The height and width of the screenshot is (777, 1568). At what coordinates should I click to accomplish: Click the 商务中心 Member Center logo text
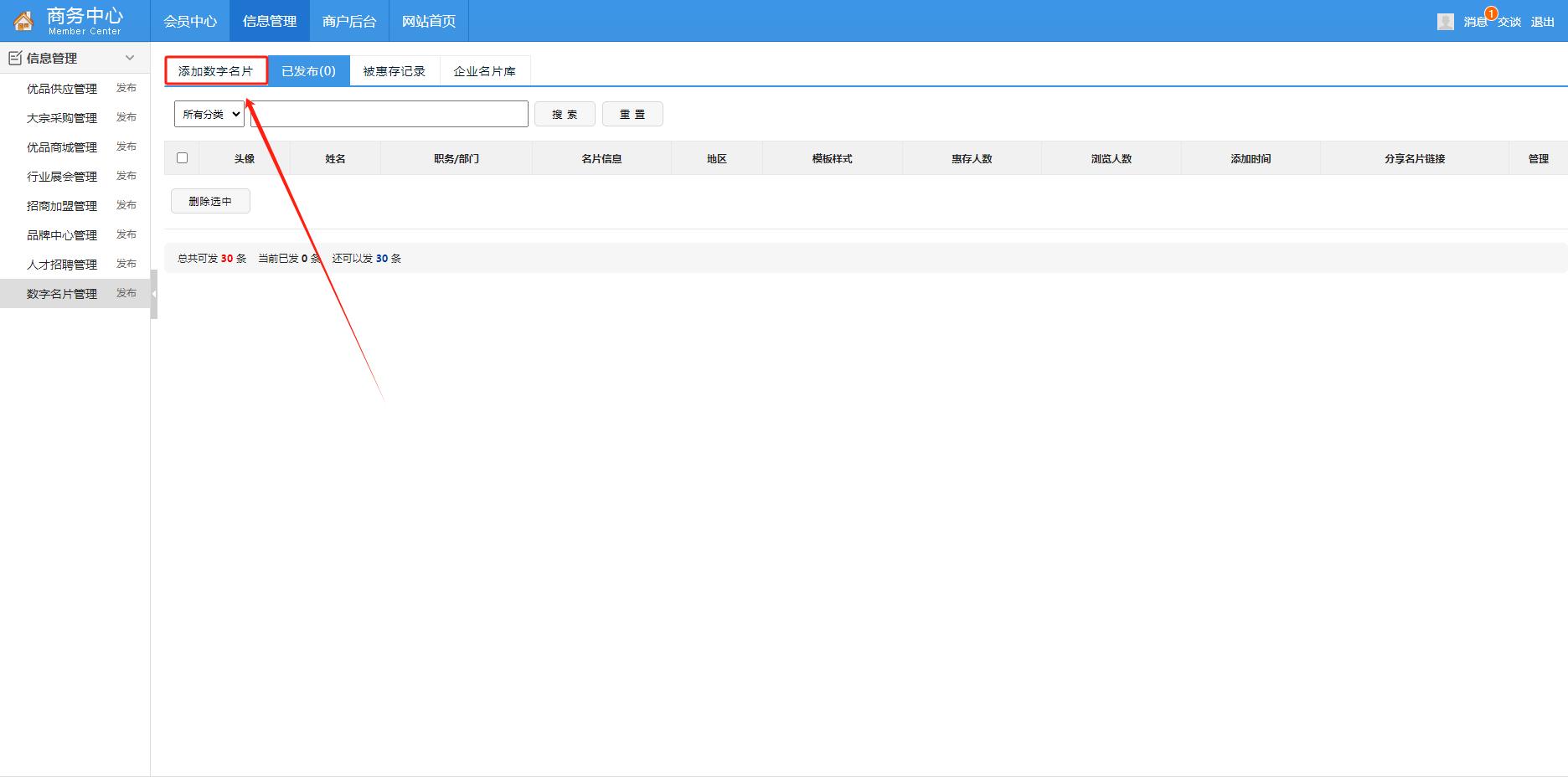point(85,21)
